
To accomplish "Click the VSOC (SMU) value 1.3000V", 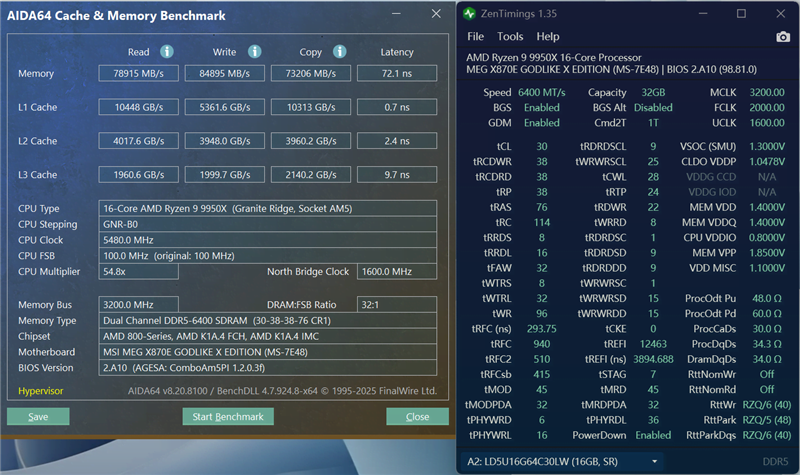I will tap(767, 146).
